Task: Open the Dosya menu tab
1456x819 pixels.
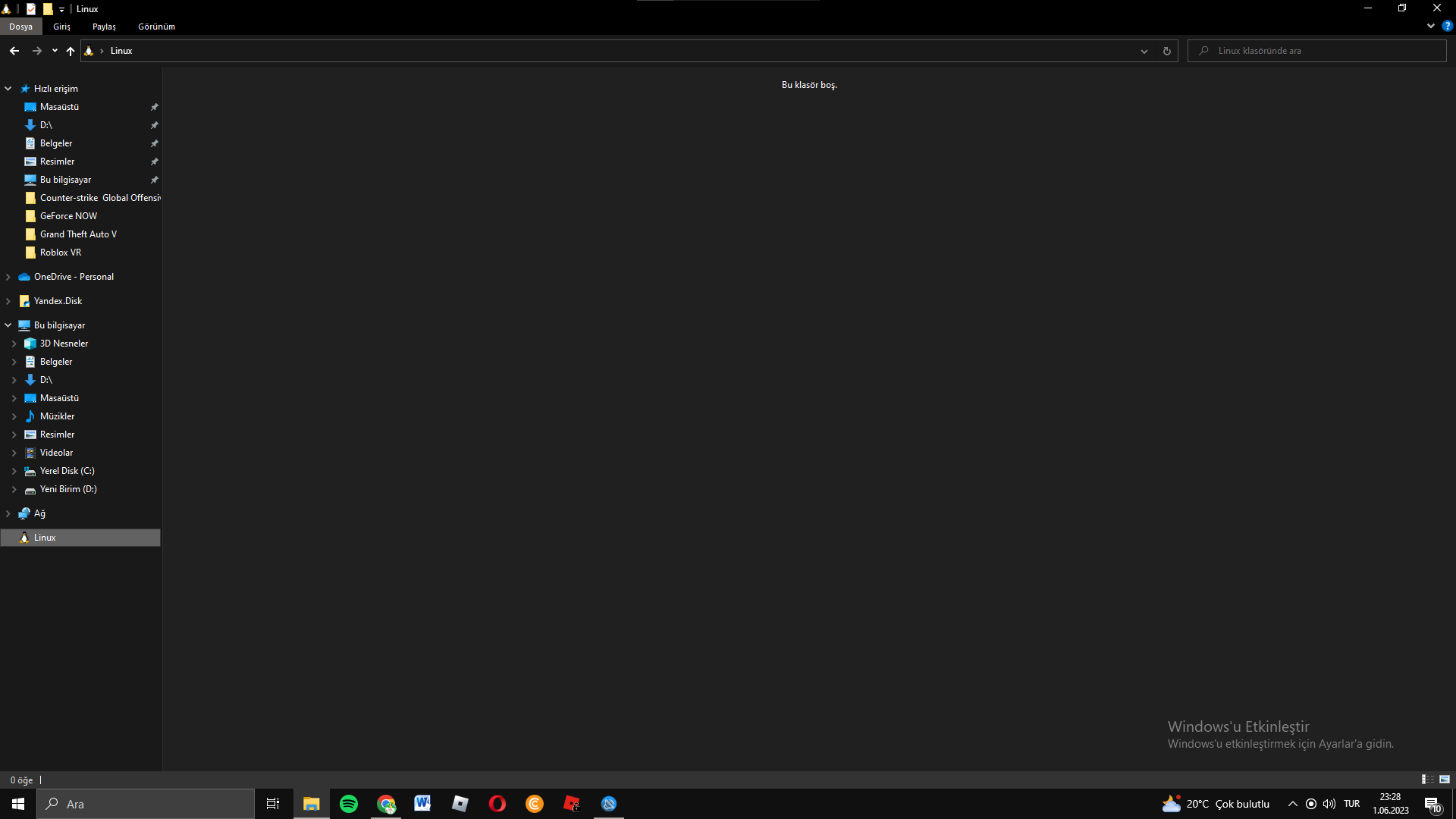Action: click(x=20, y=27)
